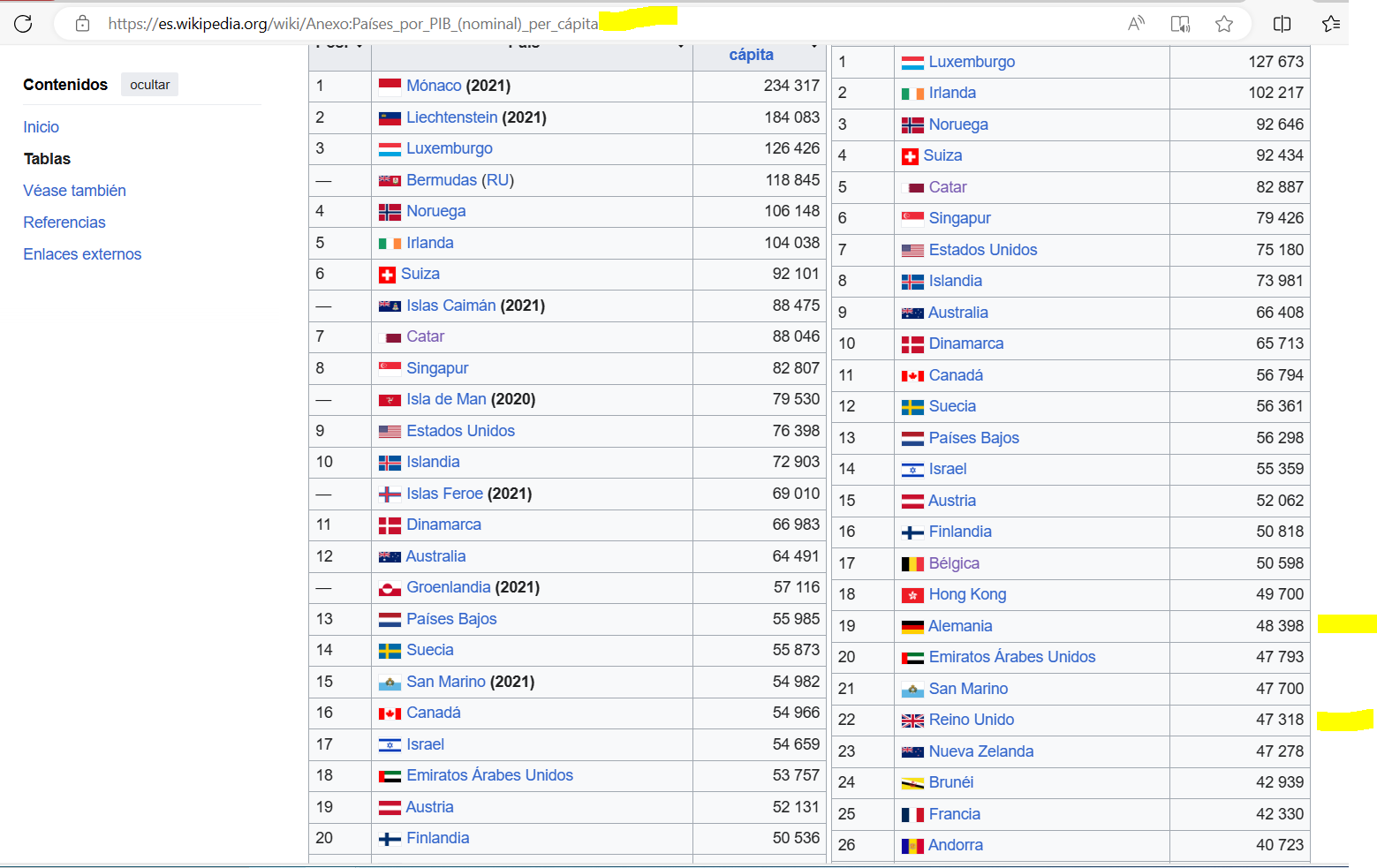1377x868 pixels.
Task: Open Emiratos Árabes Unidos in left table
Action: tap(489, 775)
